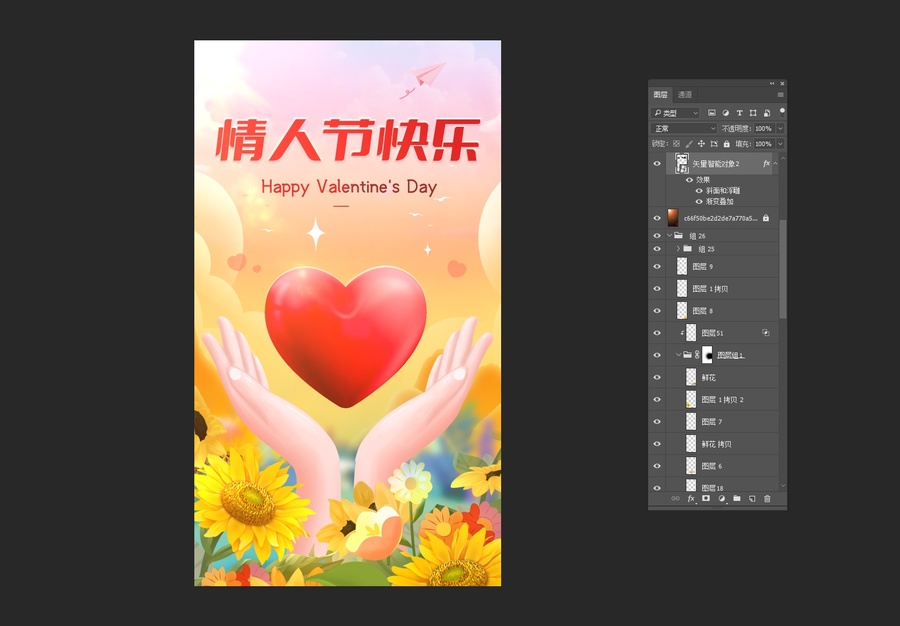Screen dimensions: 900x626
Task: Click the 图层组 1 mask thumbnail
Action: click(x=707, y=355)
